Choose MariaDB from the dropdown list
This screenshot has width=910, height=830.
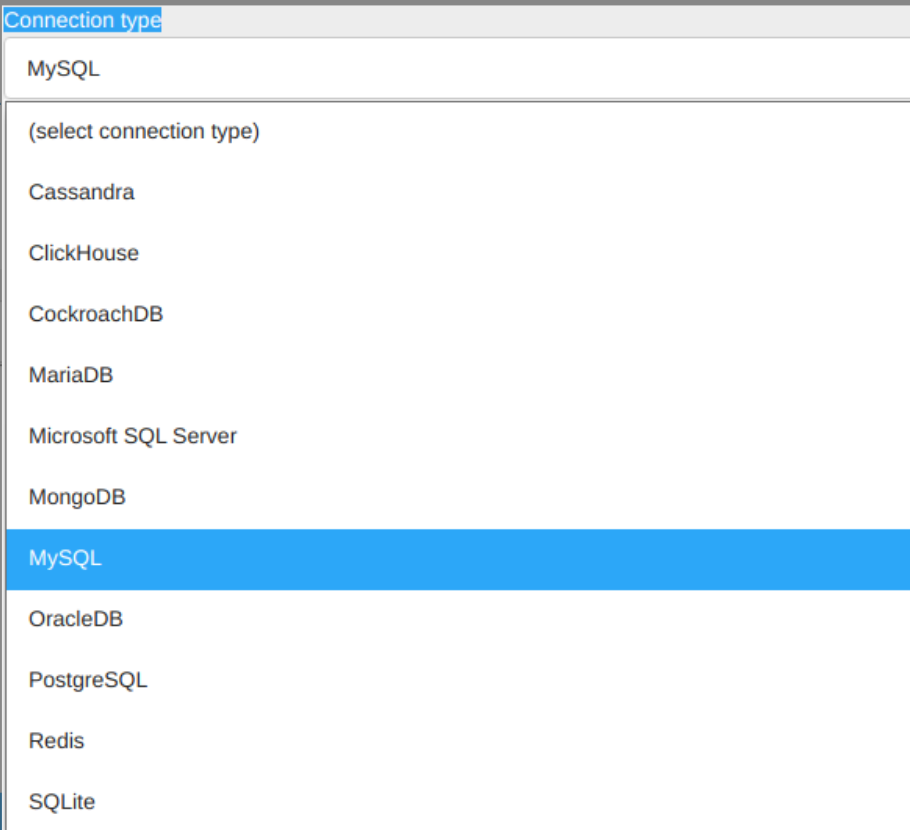pos(458,376)
